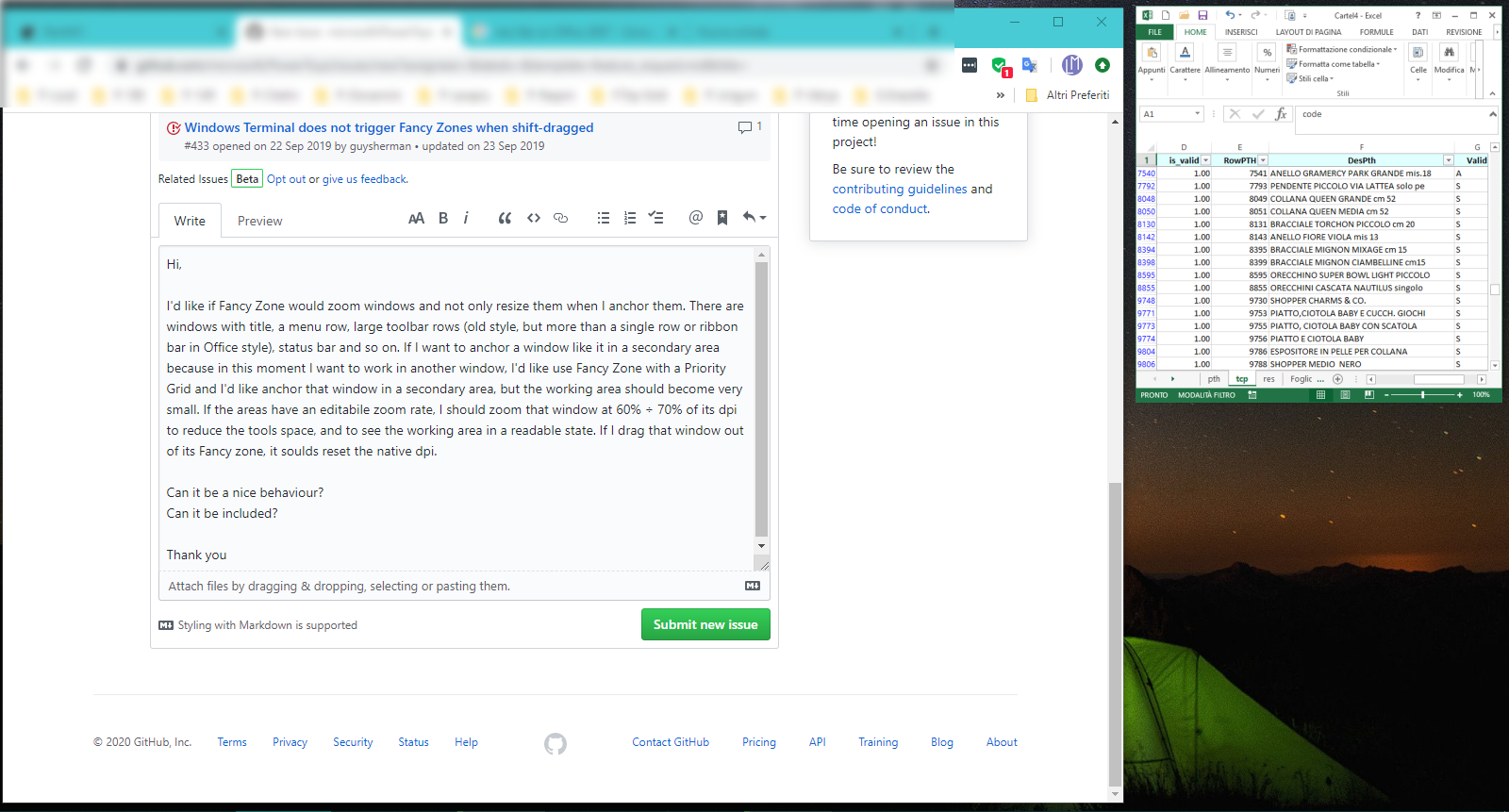Switch to the Preview tab
Image resolution: width=1509 pixels, height=812 pixels.
tap(259, 221)
